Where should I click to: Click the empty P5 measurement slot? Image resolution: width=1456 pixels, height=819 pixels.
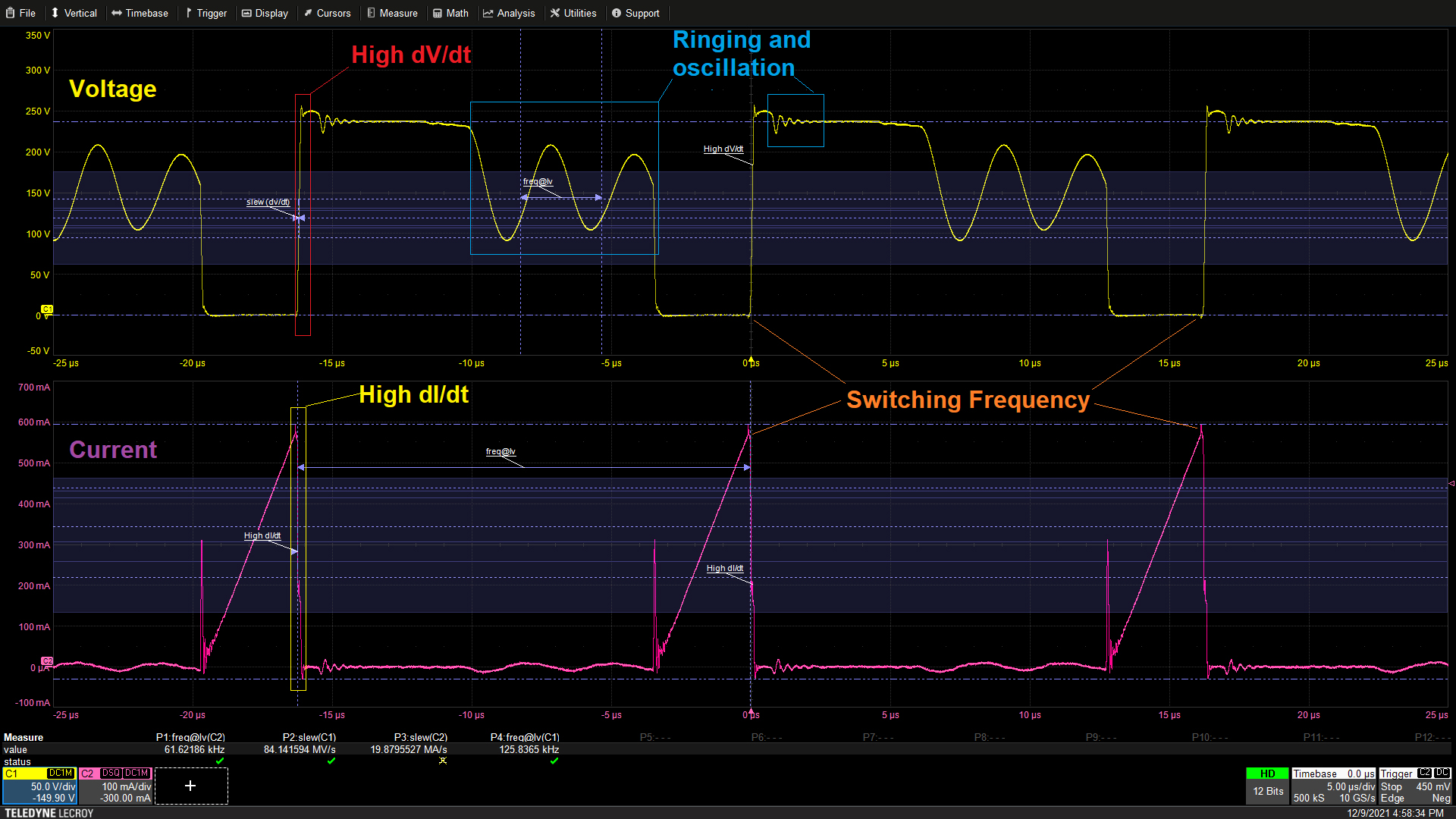pos(654,736)
